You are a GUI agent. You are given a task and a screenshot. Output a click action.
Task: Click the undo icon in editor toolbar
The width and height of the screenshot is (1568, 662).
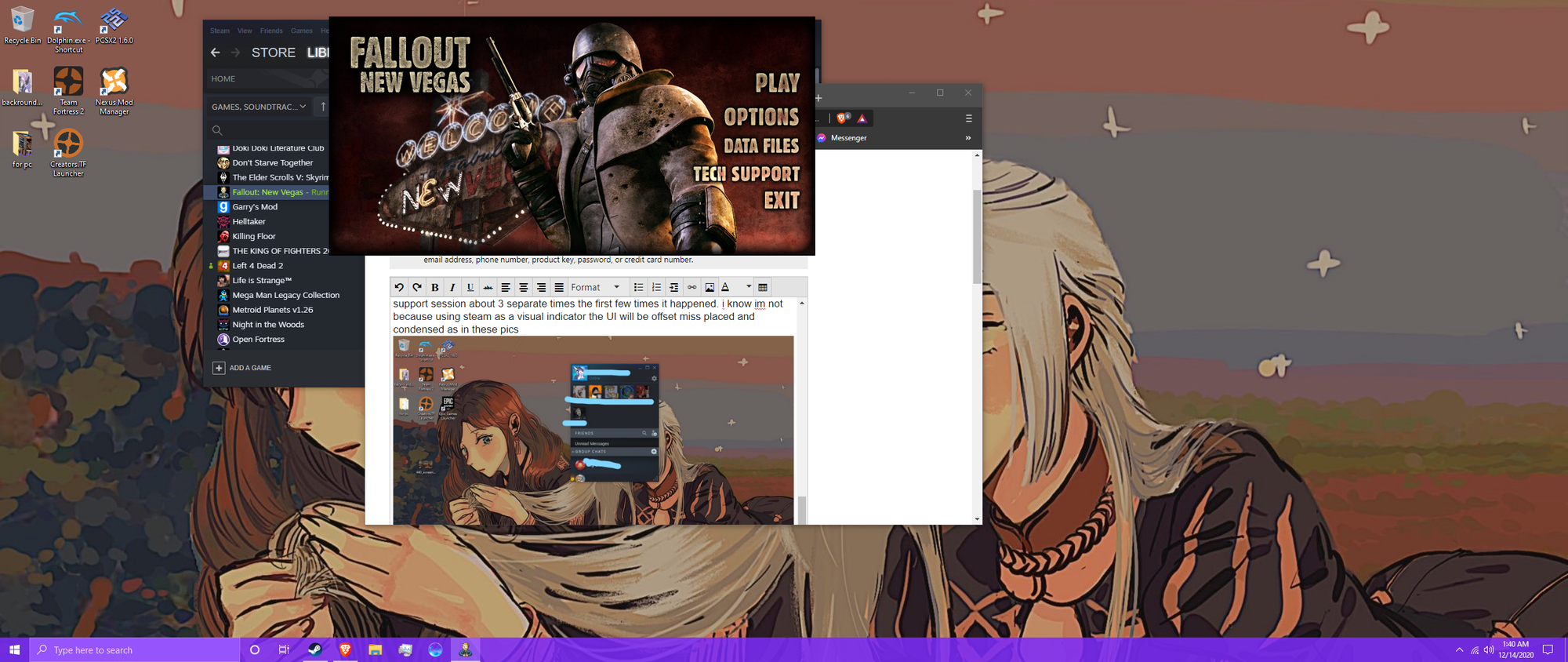pos(399,287)
